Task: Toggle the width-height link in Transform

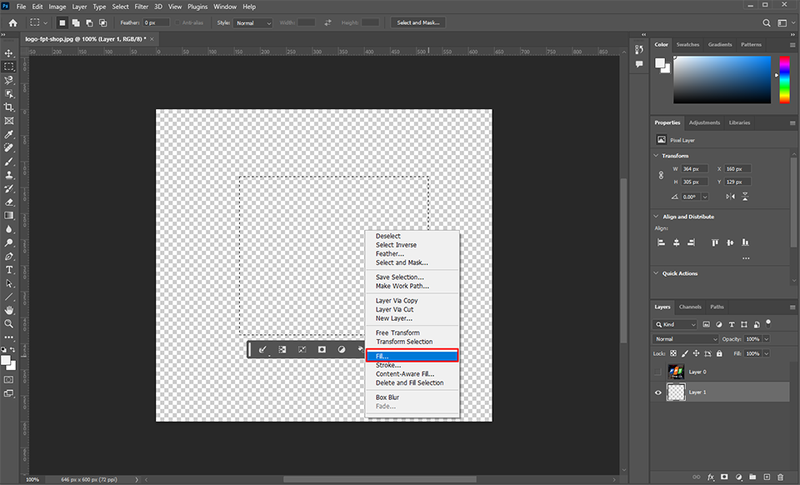Action: tap(661, 175)
